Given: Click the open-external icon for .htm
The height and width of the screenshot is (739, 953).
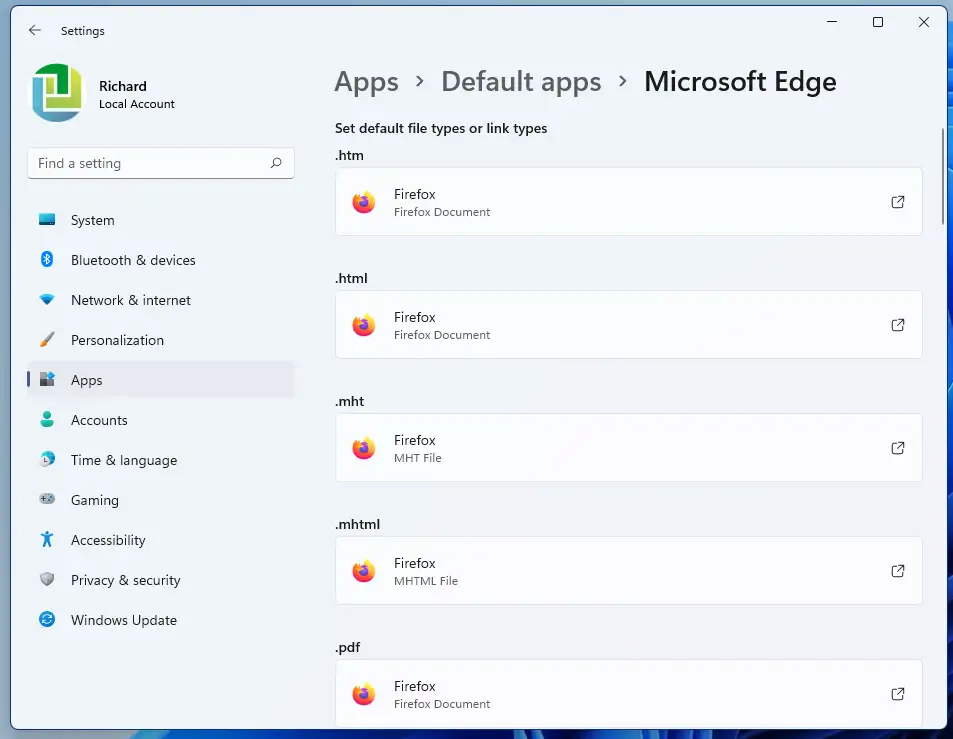Looking at the screenshot, I should (898, 202).
